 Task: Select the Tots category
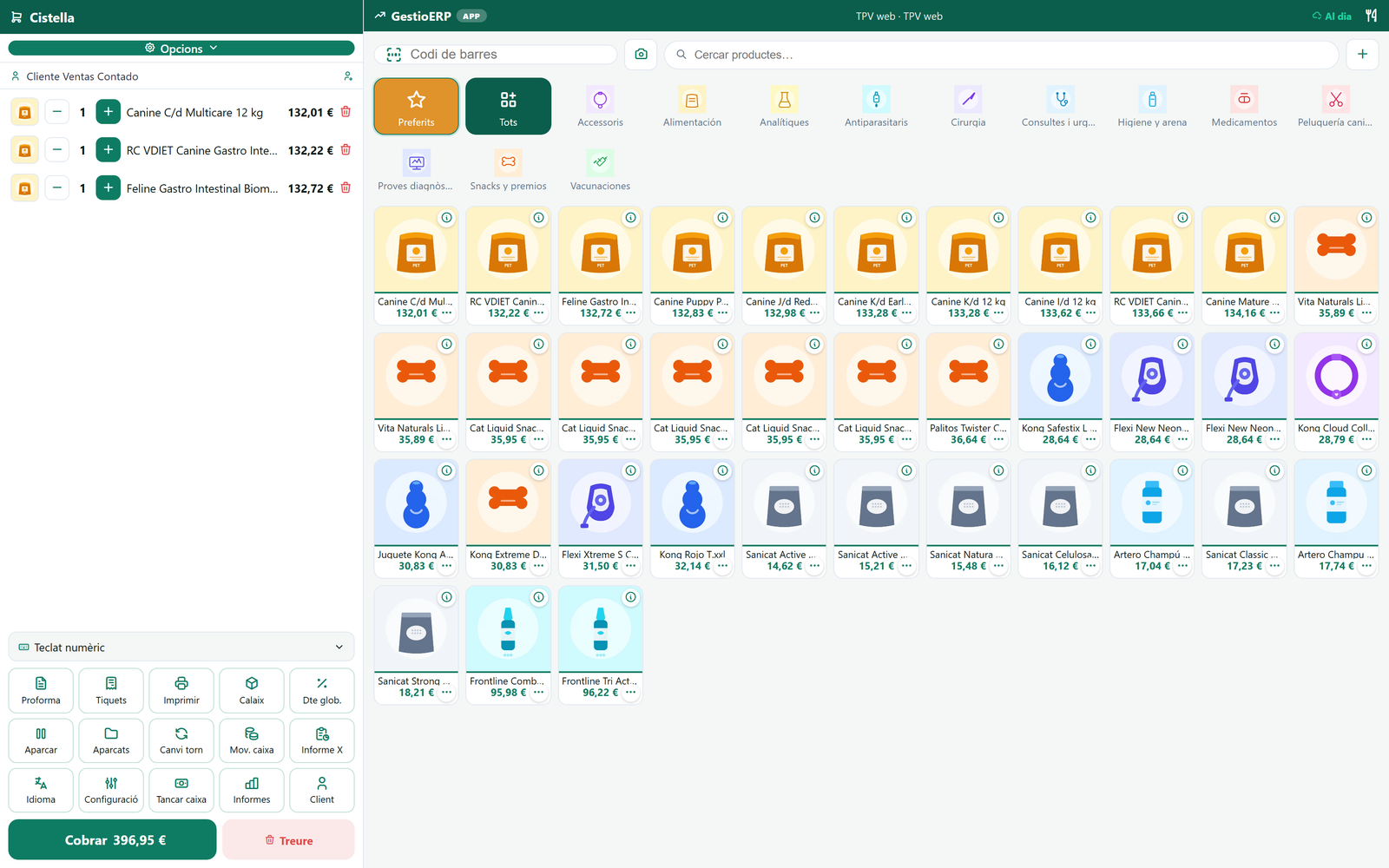[509, 106]
